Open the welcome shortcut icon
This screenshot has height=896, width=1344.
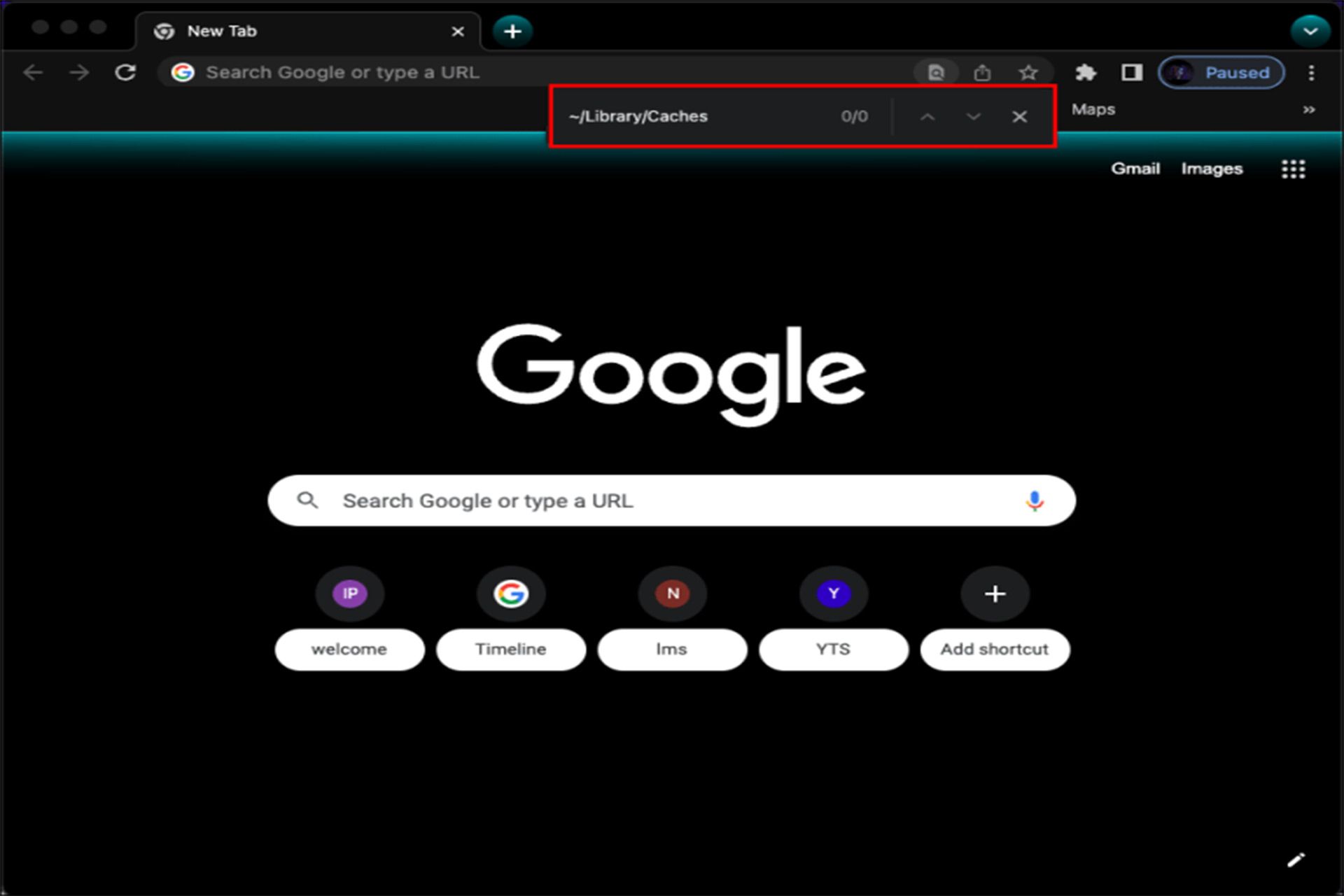[350, 594]
